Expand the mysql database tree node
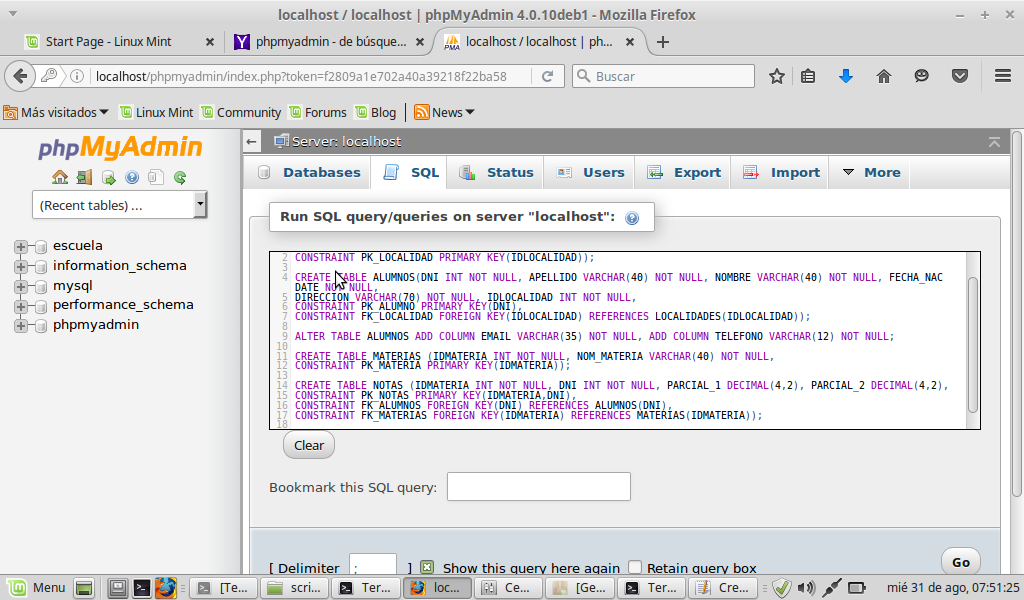Image resolution: width=1024 pixels, height=600 pixels. [21, 286]
